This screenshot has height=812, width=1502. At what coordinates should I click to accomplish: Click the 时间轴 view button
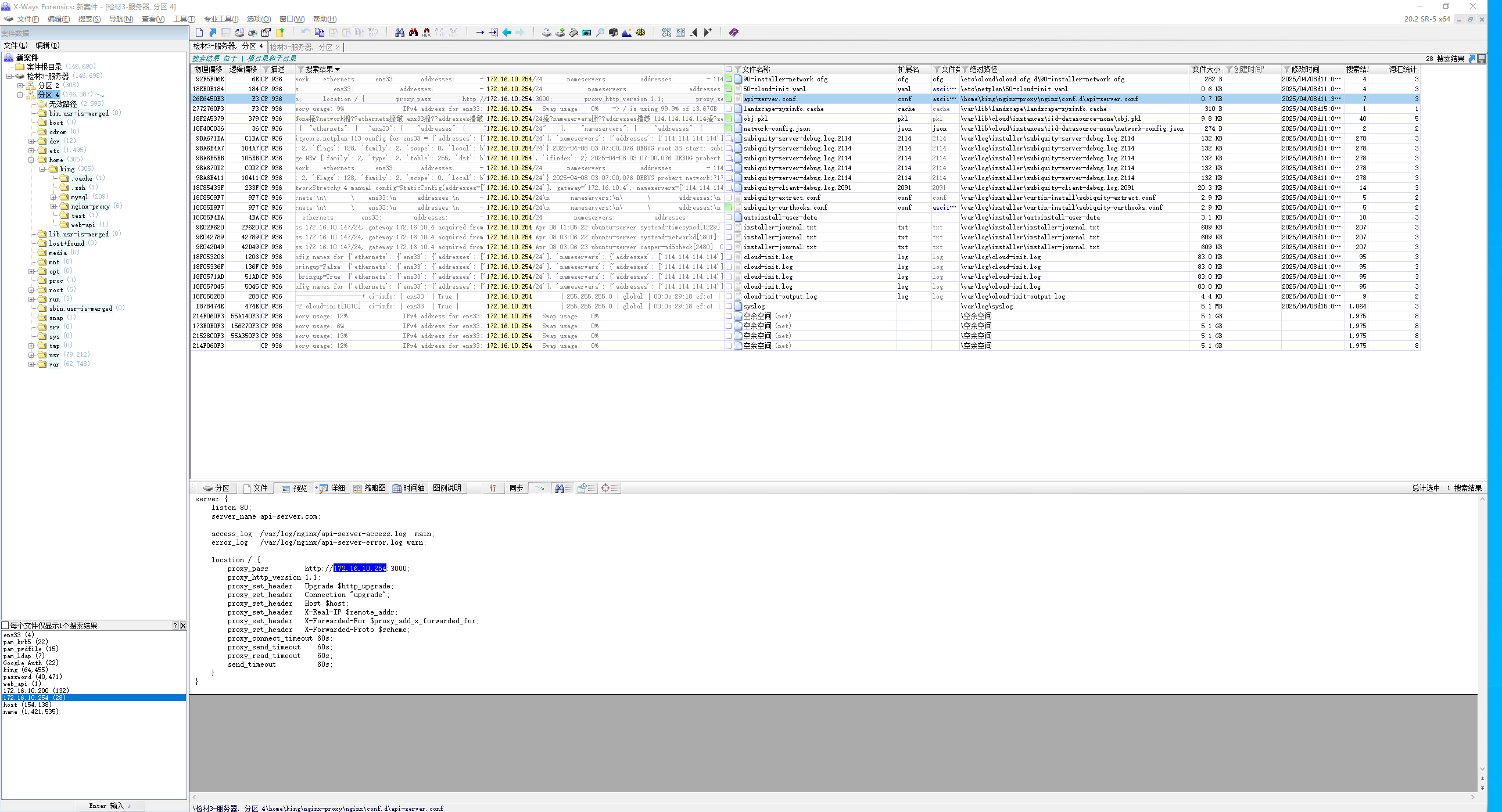408,488
